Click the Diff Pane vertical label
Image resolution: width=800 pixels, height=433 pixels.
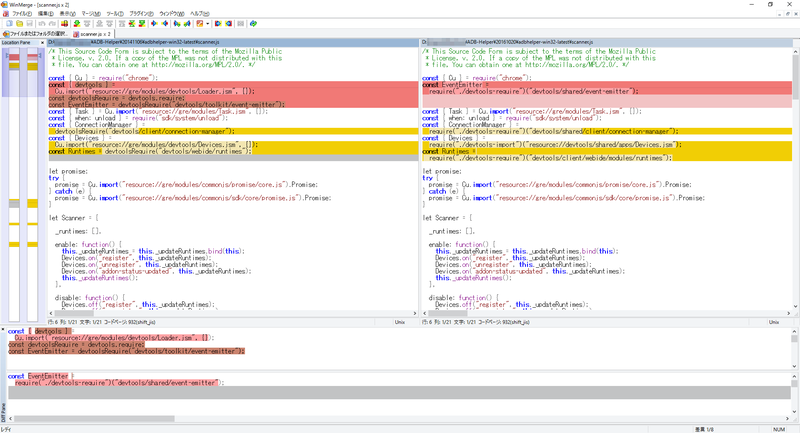[x=4, y=412]
